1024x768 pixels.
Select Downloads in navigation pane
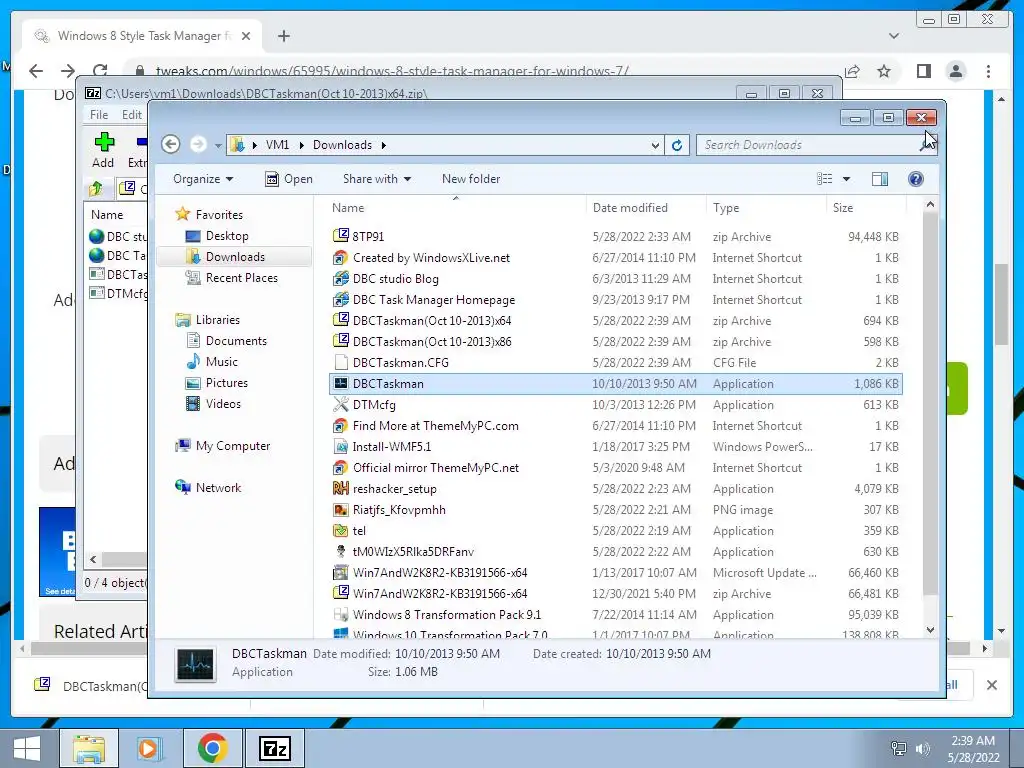[235, 257]
